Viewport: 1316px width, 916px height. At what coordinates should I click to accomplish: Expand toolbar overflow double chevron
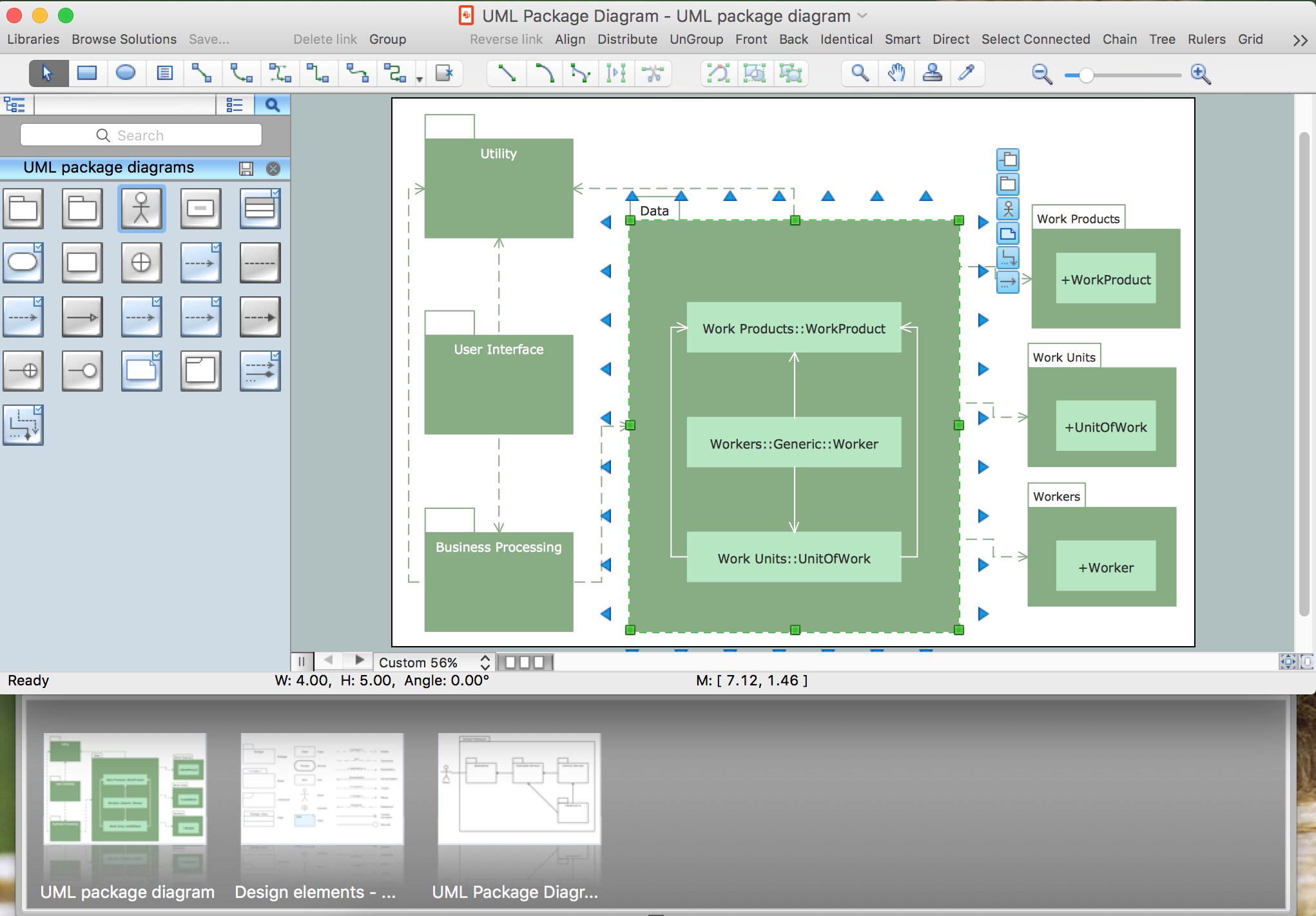pos(1300,40)
